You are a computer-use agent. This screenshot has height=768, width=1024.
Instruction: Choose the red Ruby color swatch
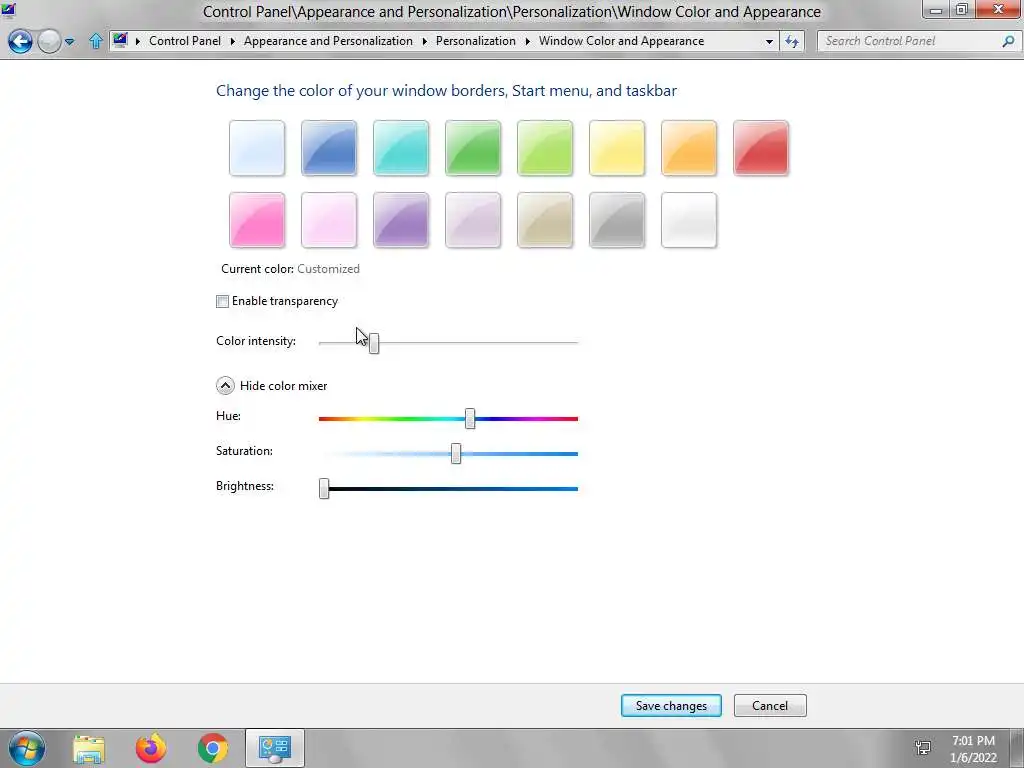tap(761, 148)
